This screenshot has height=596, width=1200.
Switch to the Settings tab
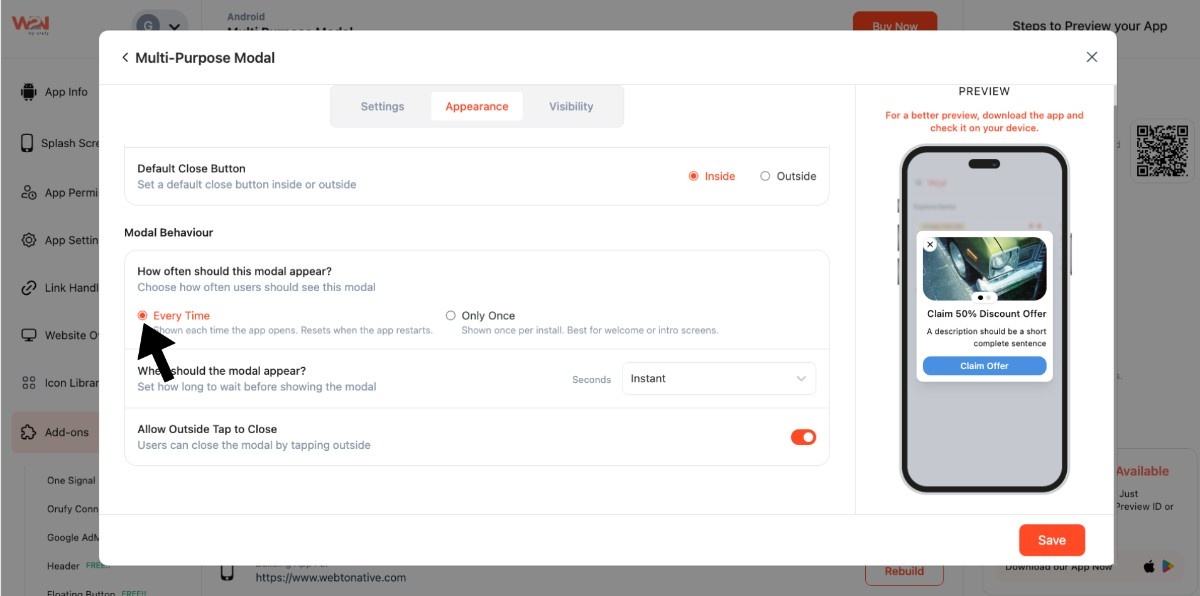click(382, 107)
